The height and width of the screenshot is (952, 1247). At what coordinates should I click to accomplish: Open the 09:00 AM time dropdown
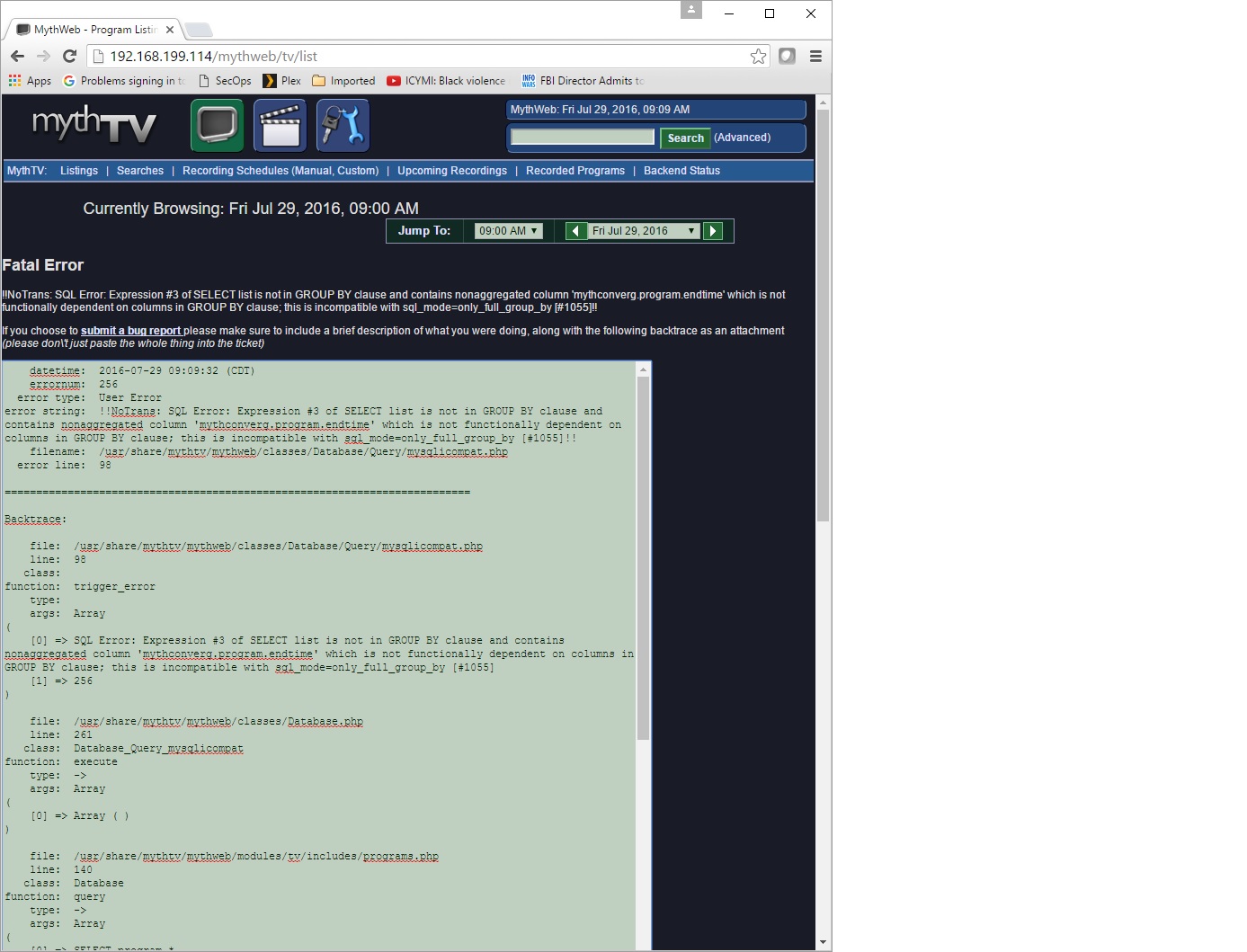508,231
